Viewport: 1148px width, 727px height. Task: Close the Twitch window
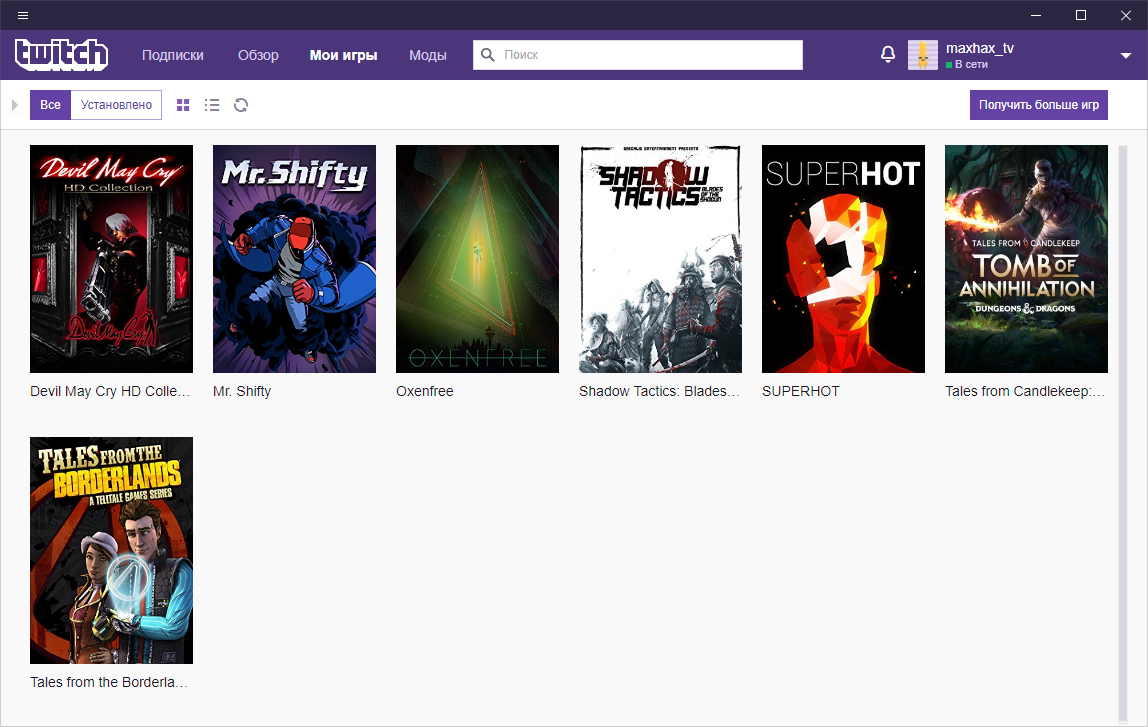point(1125,15)
